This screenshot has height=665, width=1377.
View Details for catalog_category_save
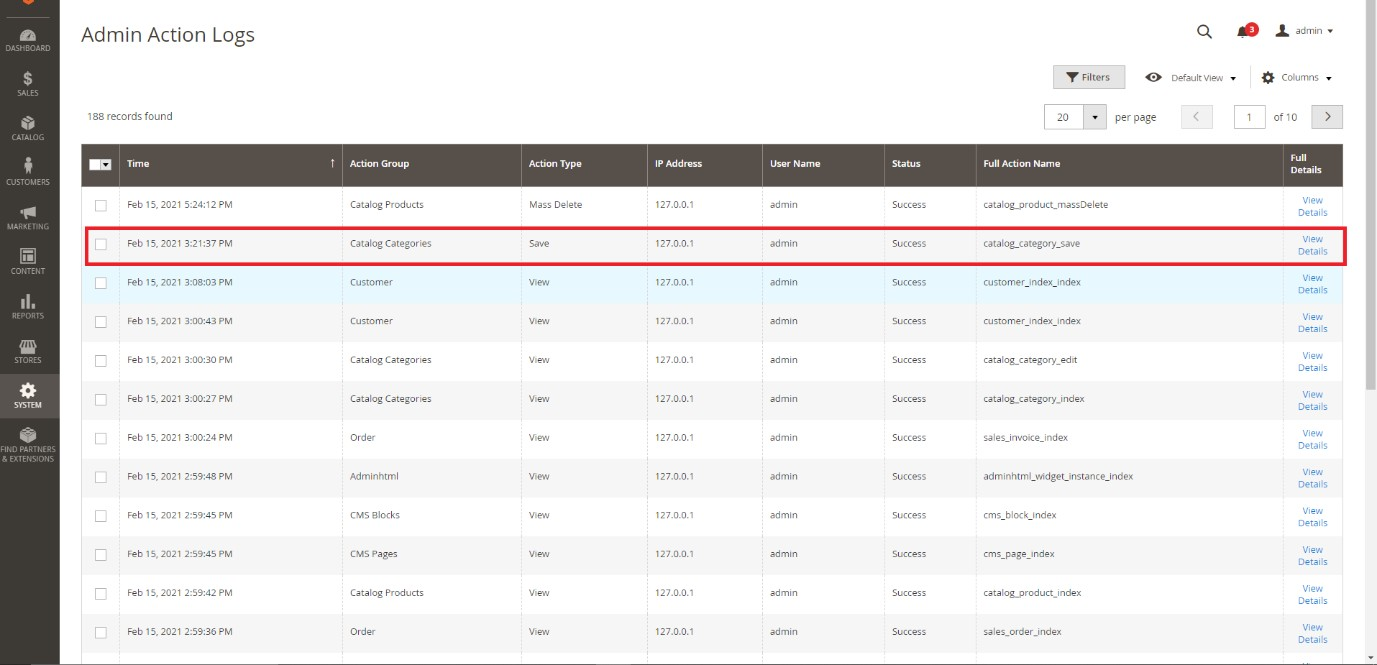(x=1312, y=245)
